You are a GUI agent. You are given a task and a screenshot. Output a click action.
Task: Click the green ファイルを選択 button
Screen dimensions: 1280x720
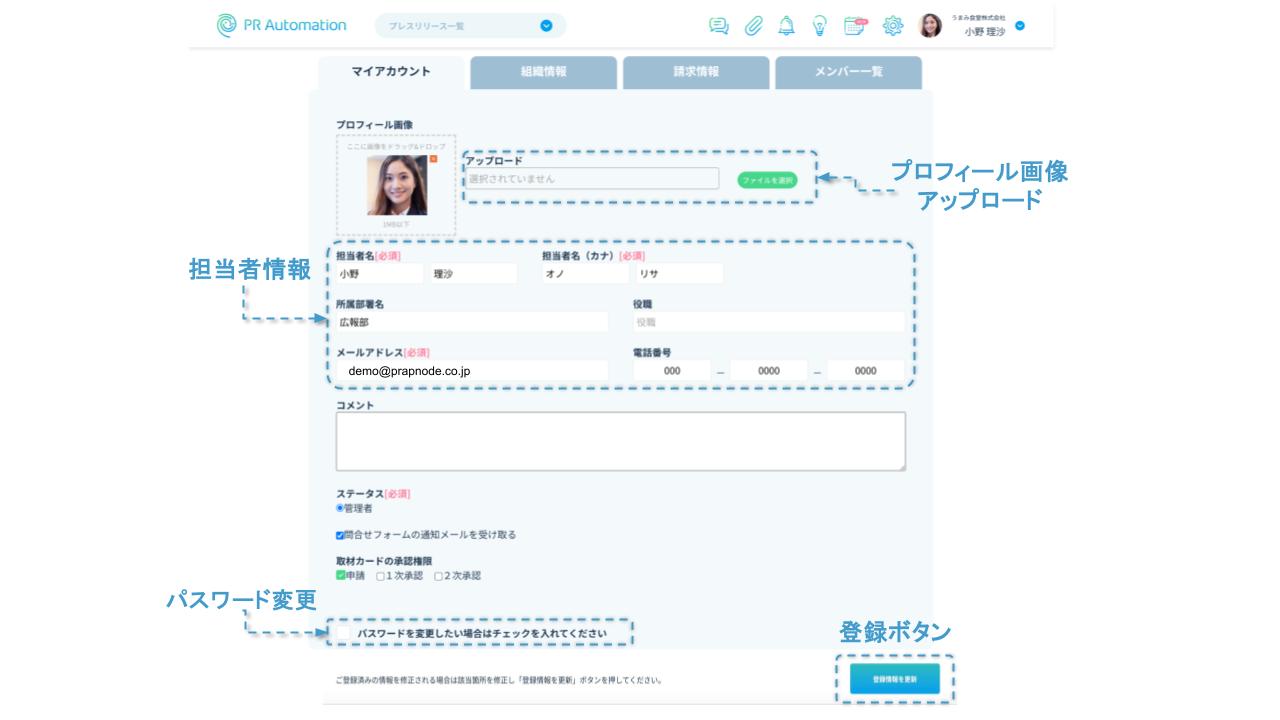pos(767,180)
